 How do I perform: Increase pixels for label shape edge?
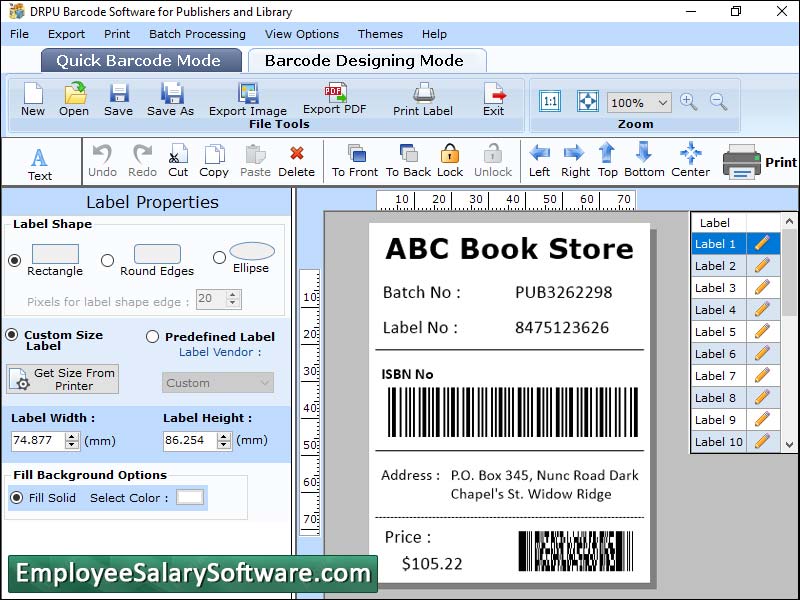click(x=234, y=294)
